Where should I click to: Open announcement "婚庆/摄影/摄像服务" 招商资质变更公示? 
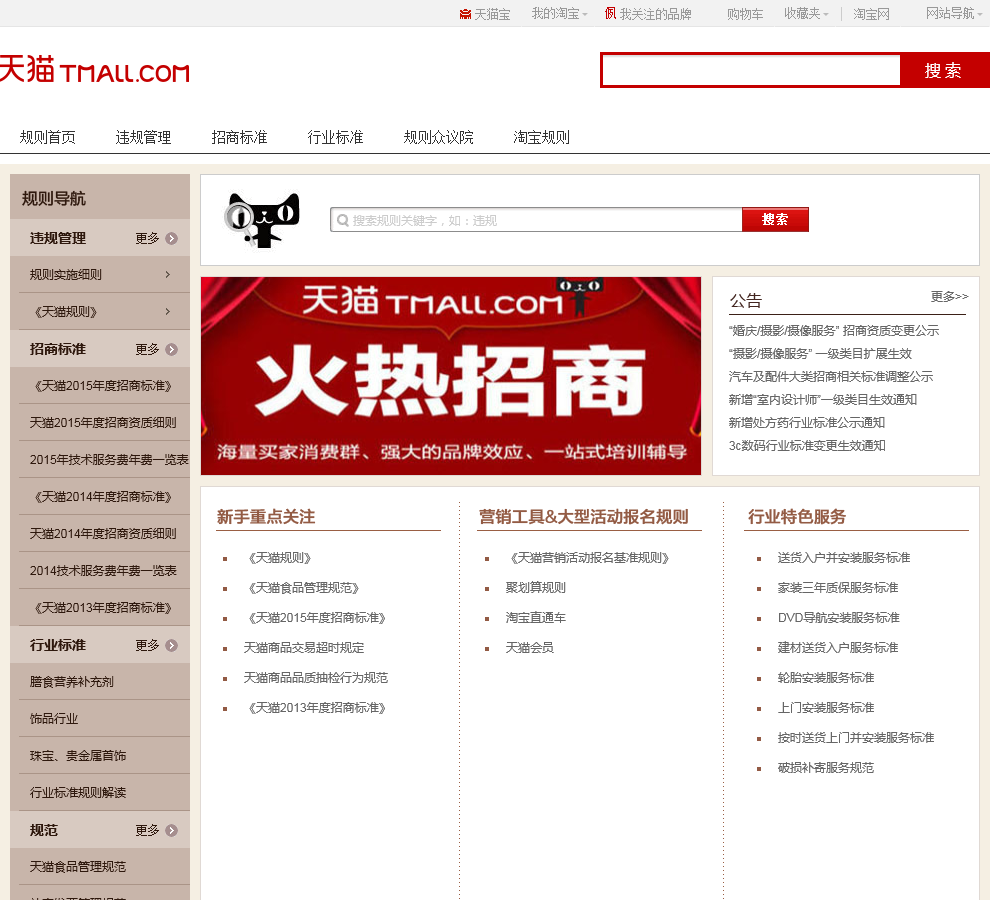click(x=833, y=330)
